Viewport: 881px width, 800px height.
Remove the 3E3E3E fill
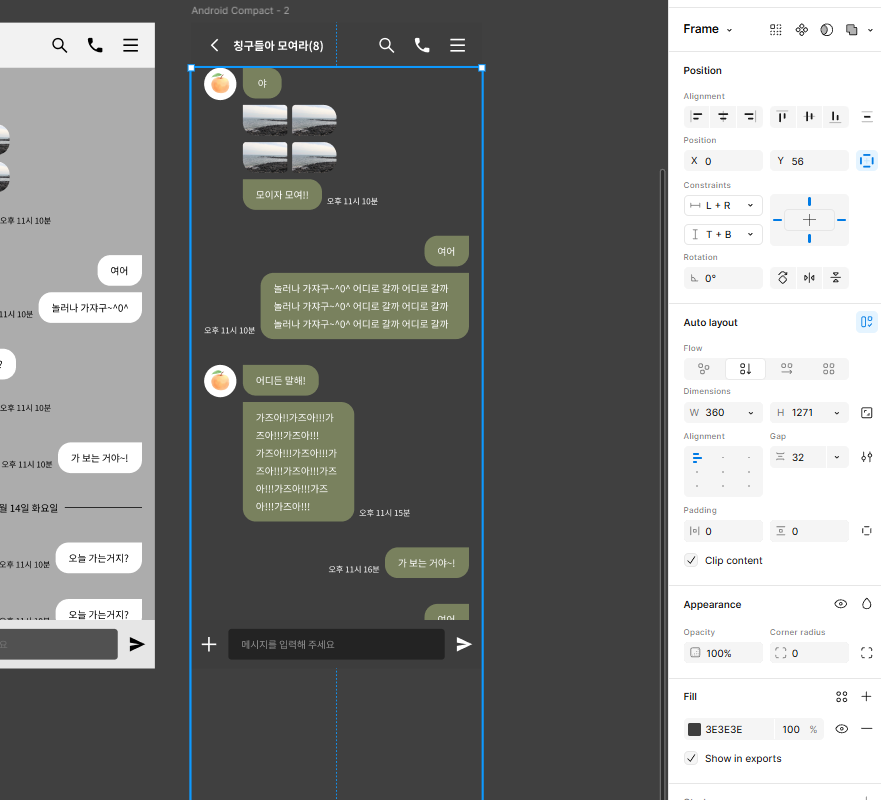tap(867, 729)
